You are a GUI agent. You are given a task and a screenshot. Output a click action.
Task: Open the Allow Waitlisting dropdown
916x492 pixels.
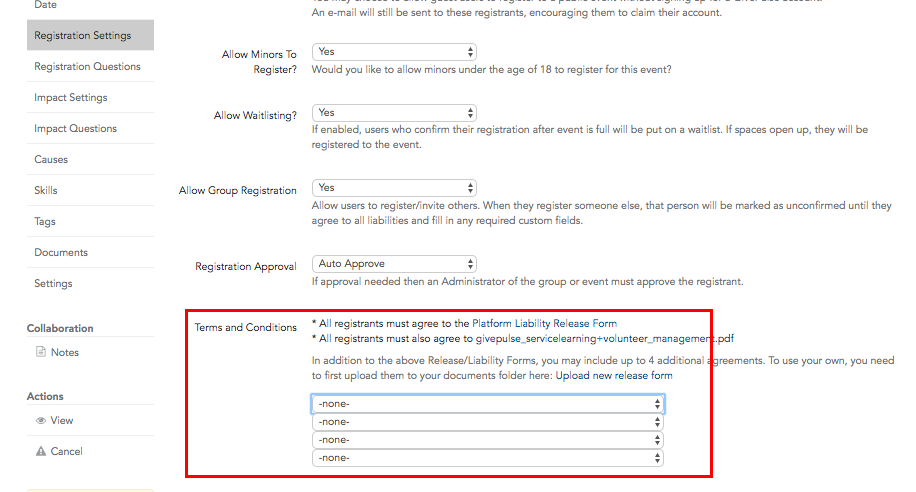(x=394, y=113)
